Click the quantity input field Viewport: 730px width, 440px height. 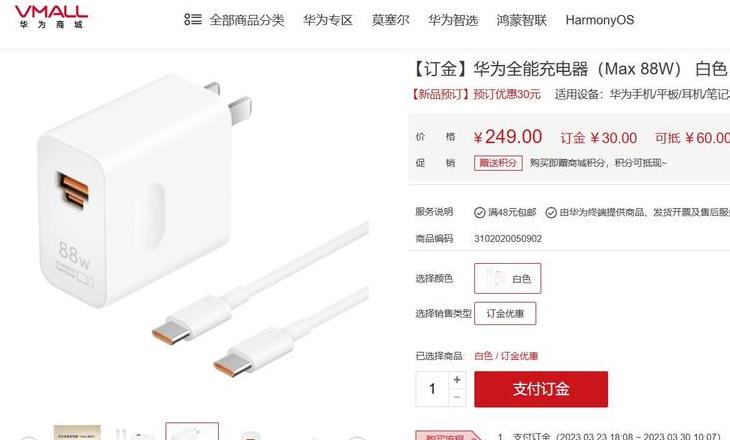coord(433,389)
